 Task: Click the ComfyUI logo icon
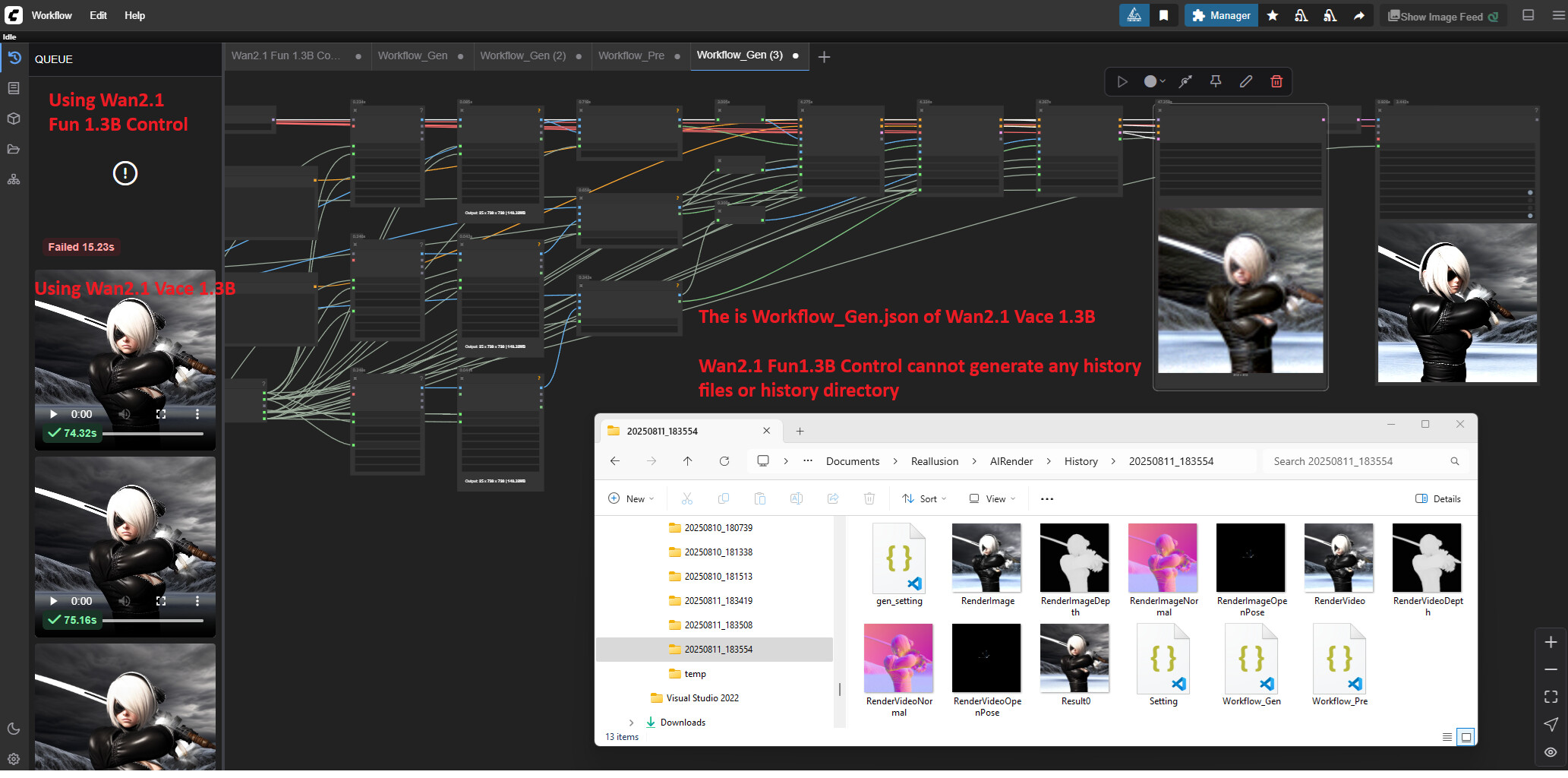tap(14, 15)
